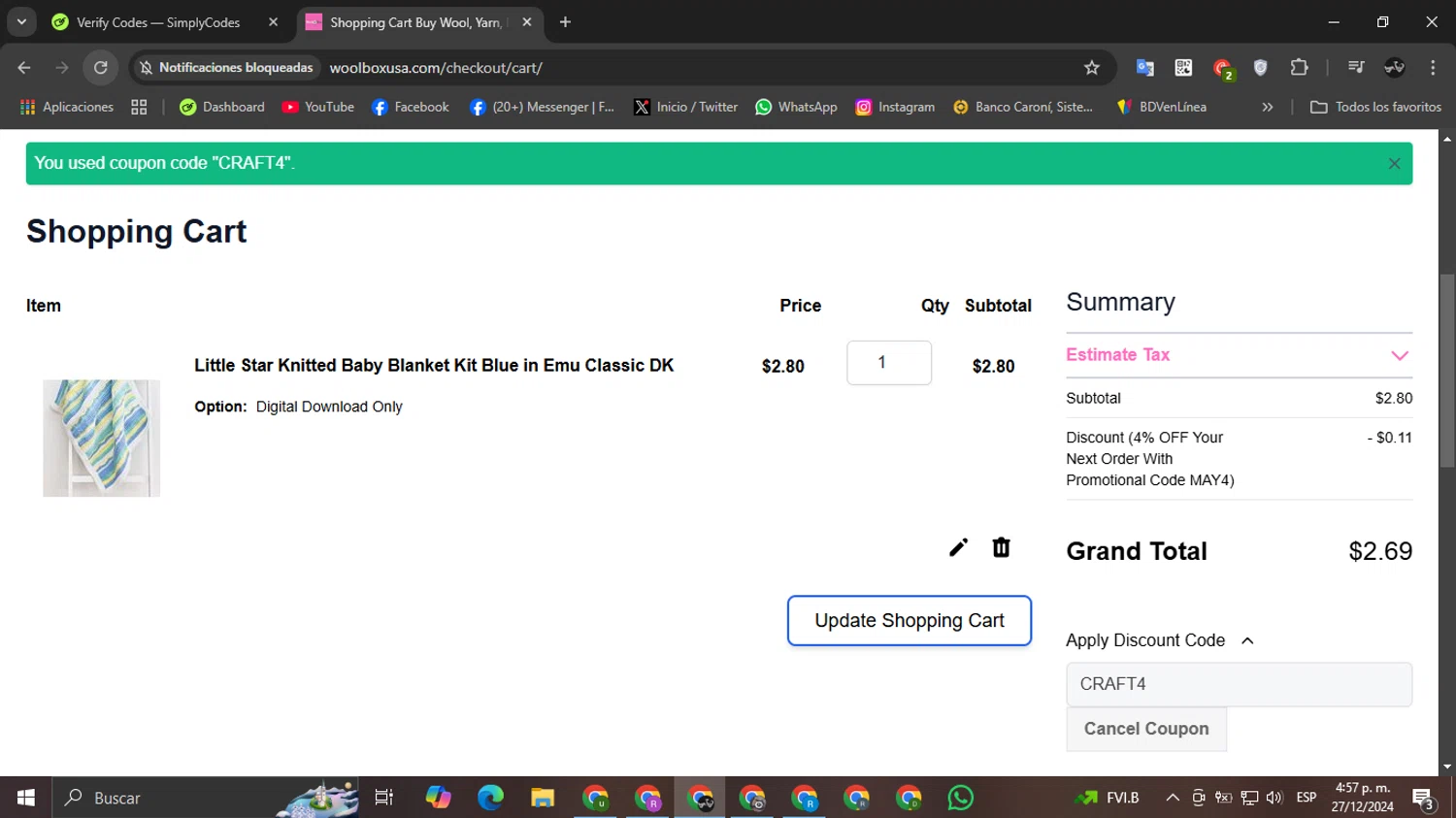The width and height of the screenshot is (1456, 818).
Task: Bookmark this page with the star icon
Action: [1092, 68]
